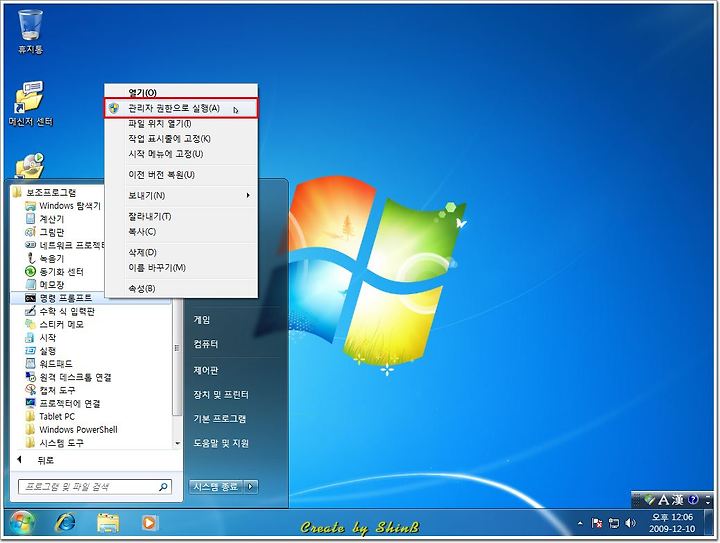Click the volume speaker tray icon
Screen dimensions: 720x543
click(630, 523)
